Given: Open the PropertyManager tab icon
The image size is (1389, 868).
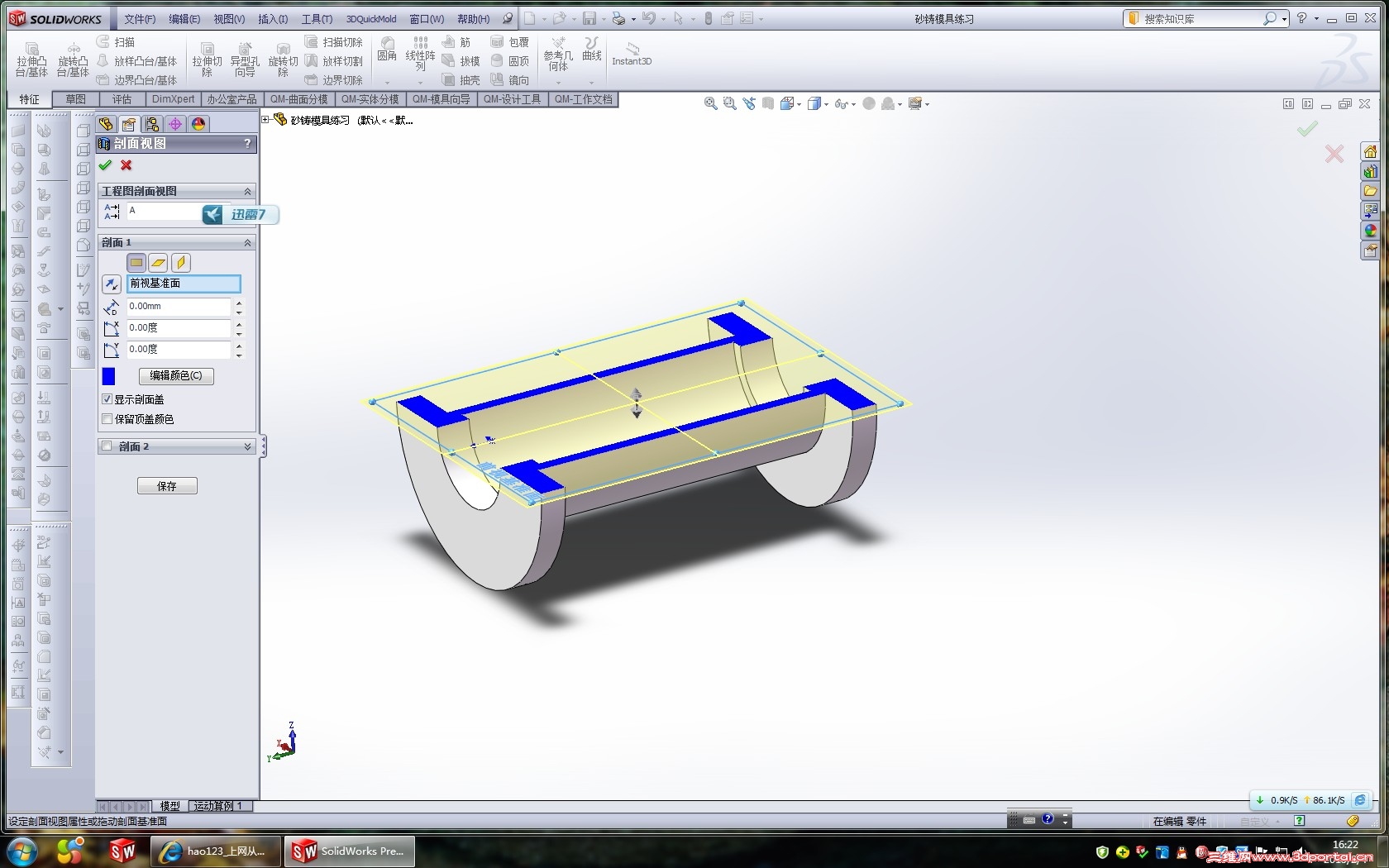Looking at the screenshot, I should pos(129,124).
